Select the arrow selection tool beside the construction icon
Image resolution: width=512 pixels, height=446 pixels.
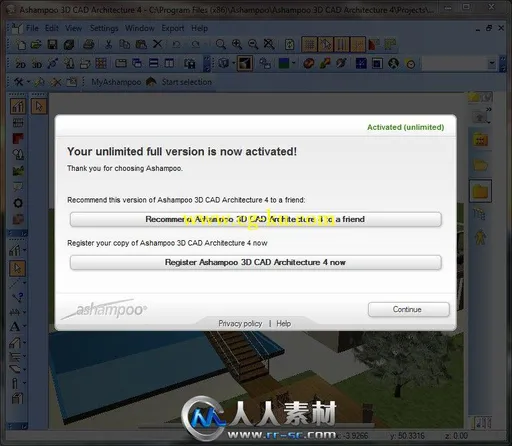[39, 106]
